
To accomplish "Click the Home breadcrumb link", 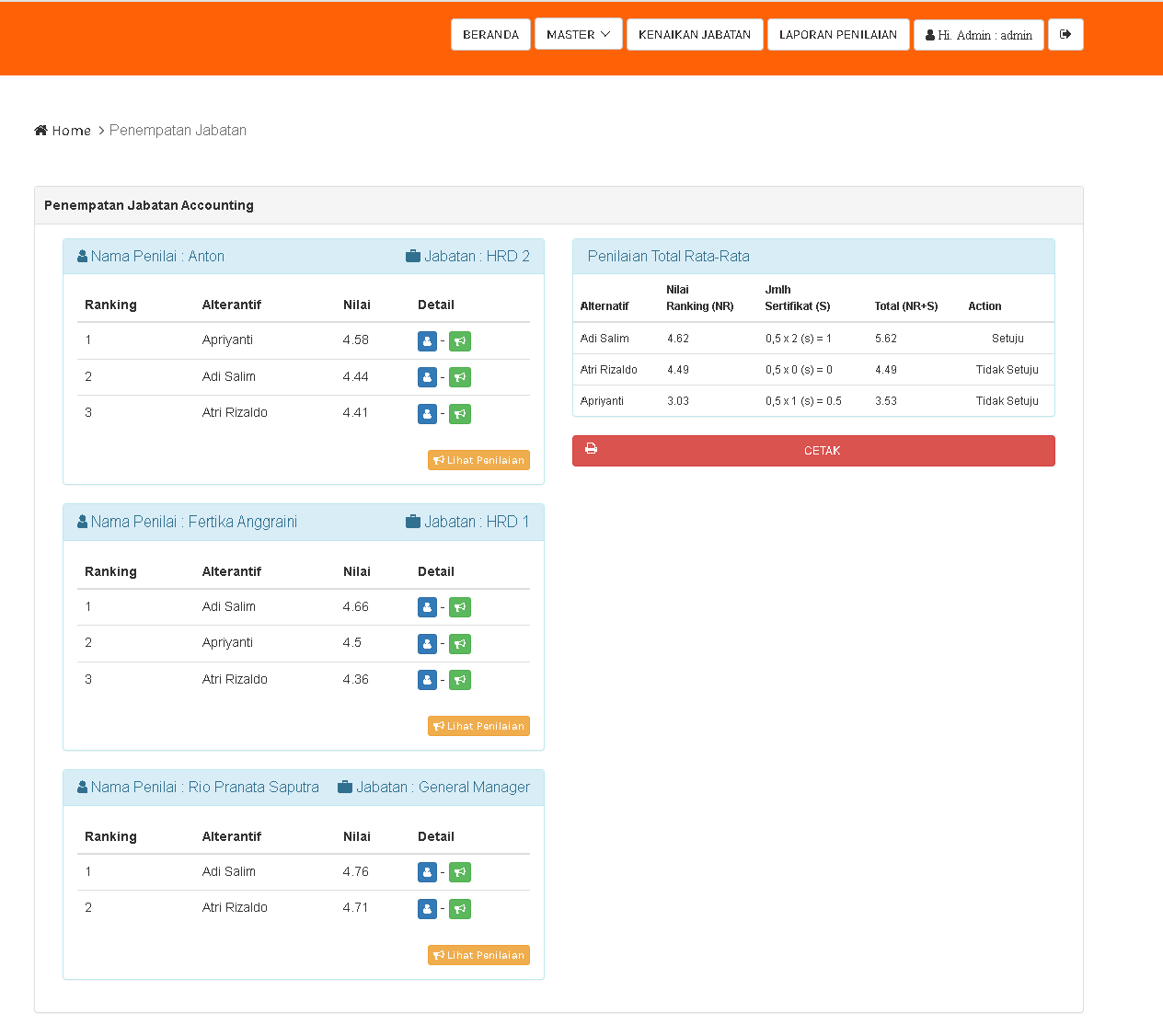I will pyautogui.click(x=70, y=131).
